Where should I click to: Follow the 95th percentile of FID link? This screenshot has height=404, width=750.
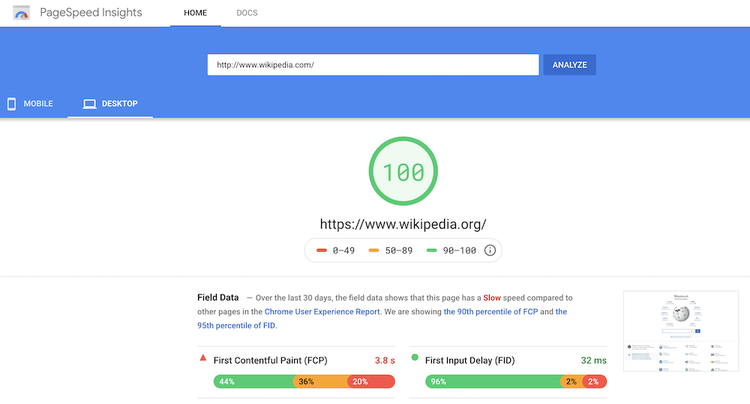236,326
